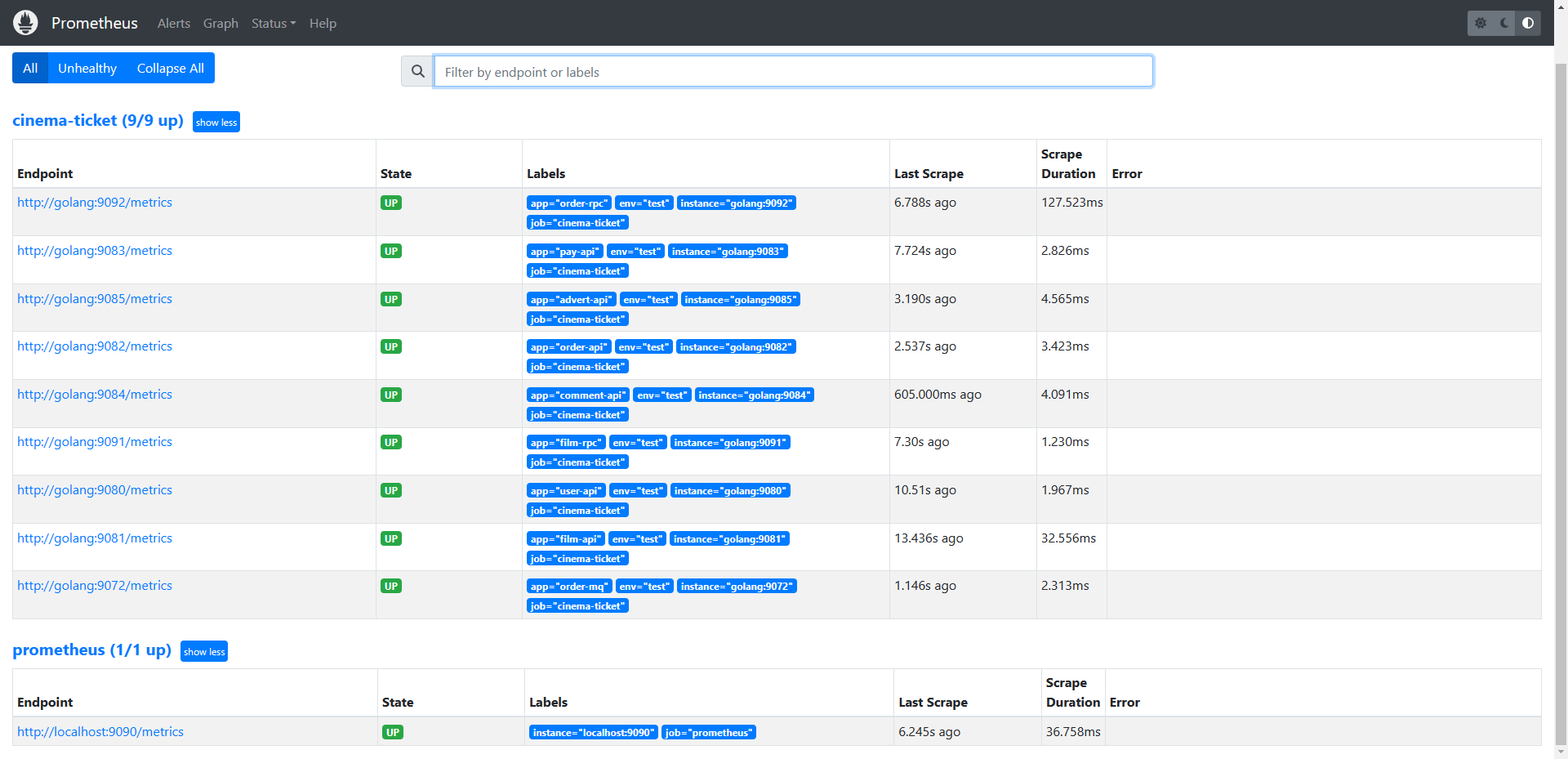Click the UP state badge for golang:9092
The width and height of the screenshot is (1568, 759).
(x=391, y=203)
